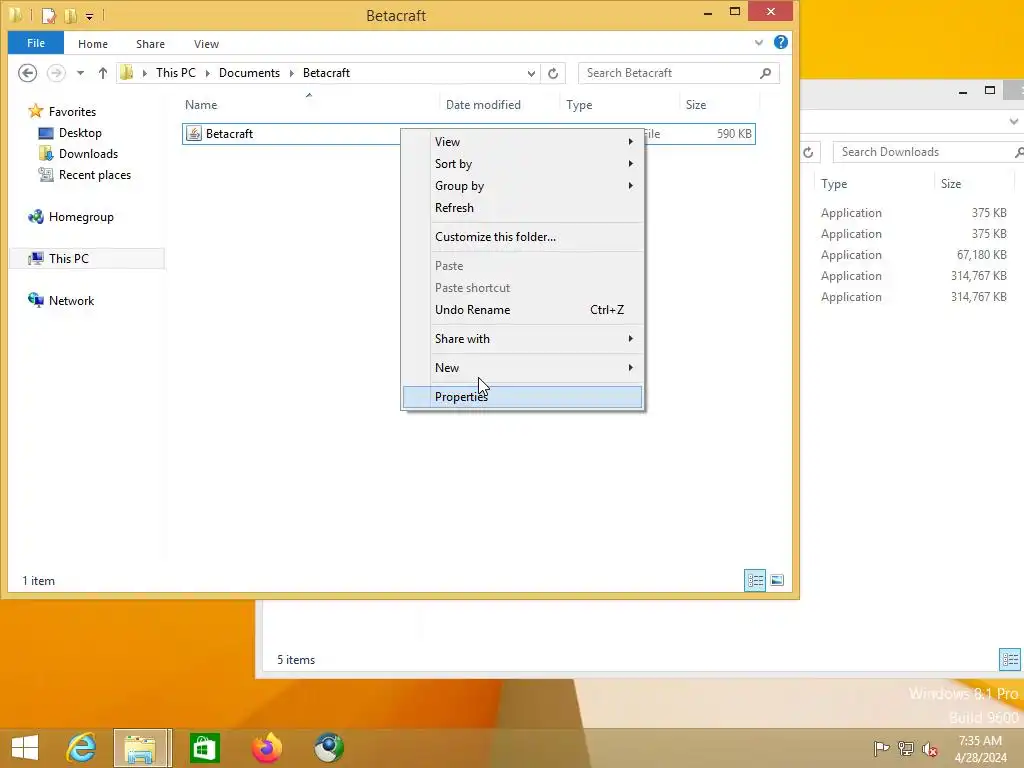Open the Windows Start button
This screenshot has width=1024, height=768.
pyautogui.click(x=25, y=748)
